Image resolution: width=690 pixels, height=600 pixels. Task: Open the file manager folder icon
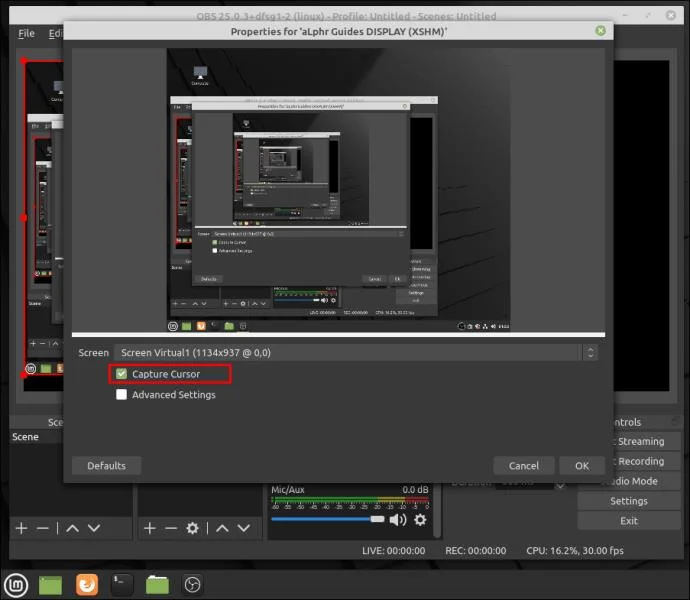pyautogui.click(x=157, y=585)
